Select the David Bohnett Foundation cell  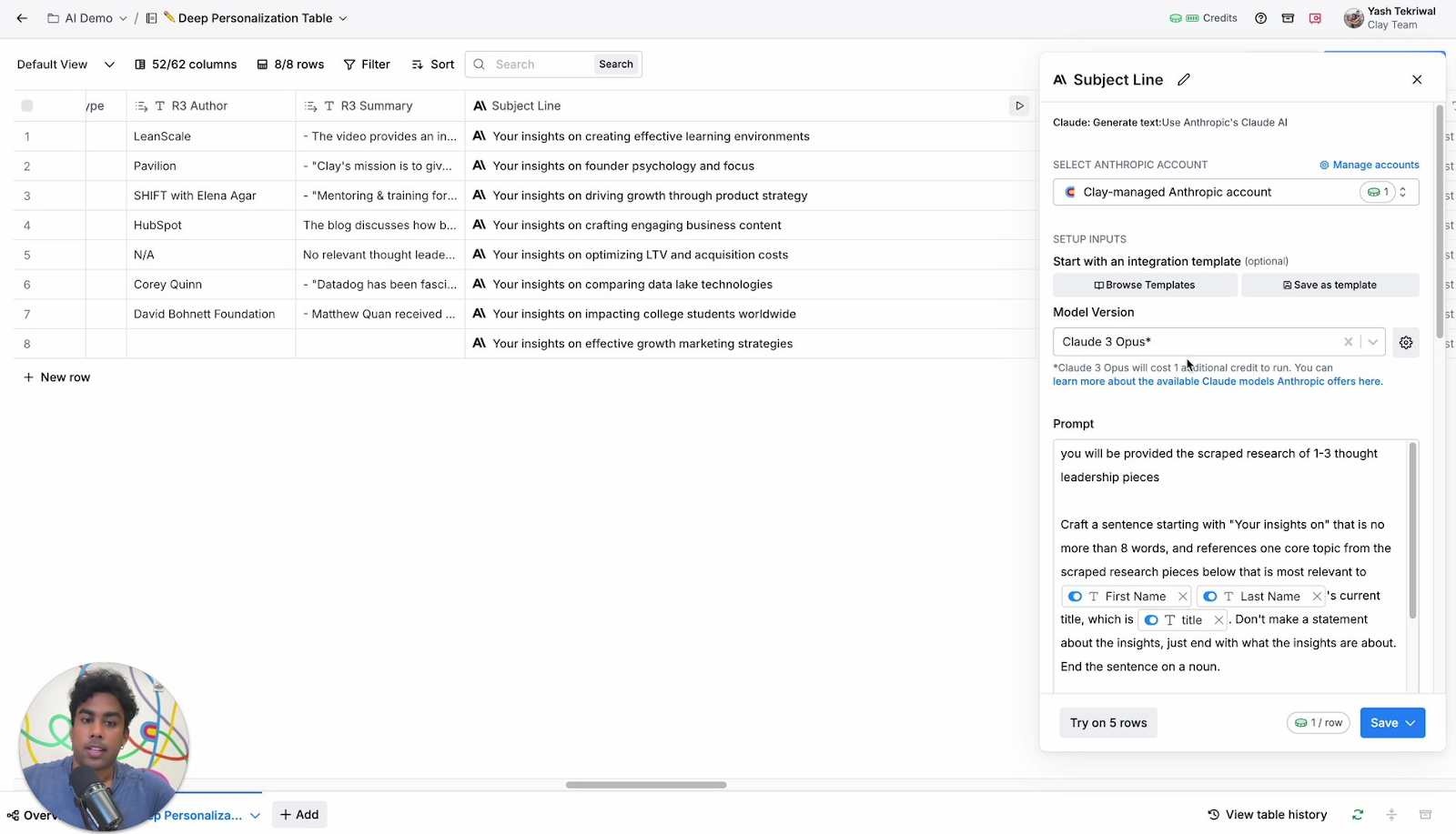211,314
